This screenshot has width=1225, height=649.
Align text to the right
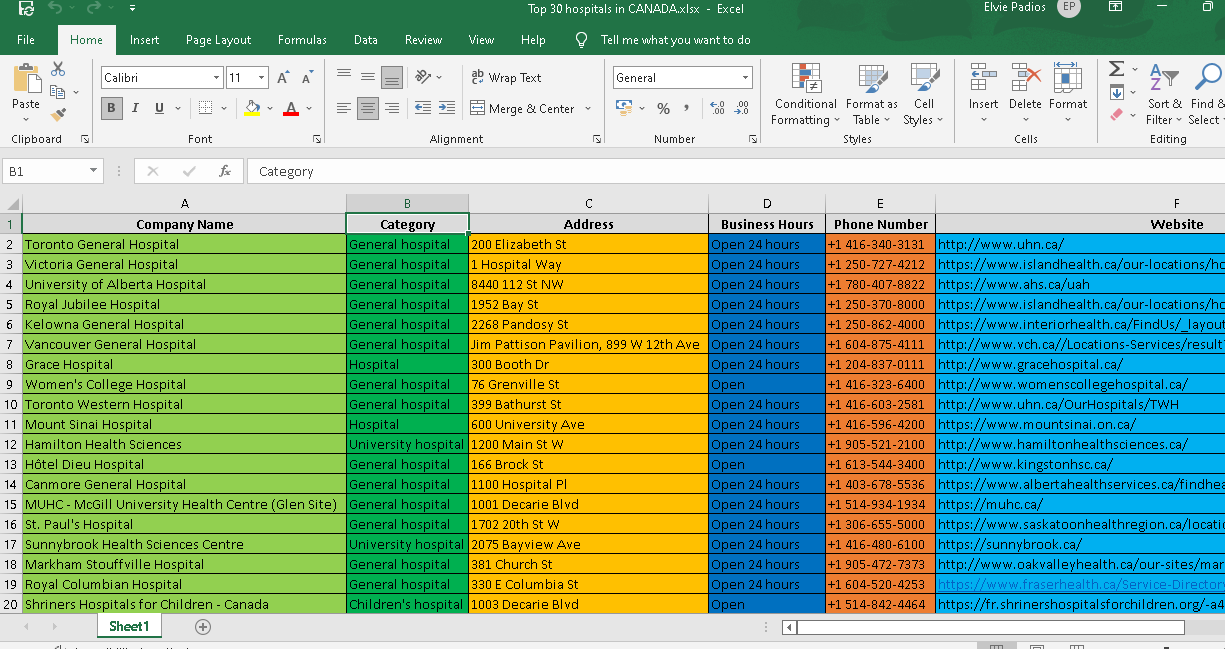pos(392,108)
